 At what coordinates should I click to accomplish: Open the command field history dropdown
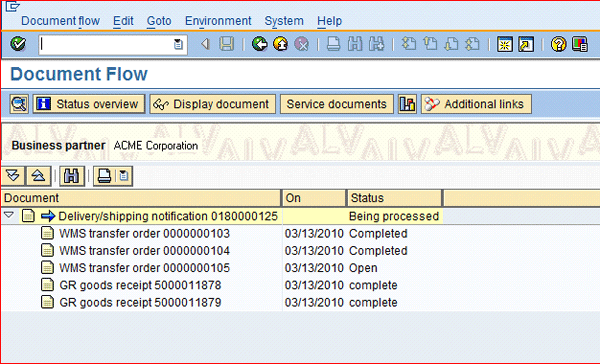(178, 45)
